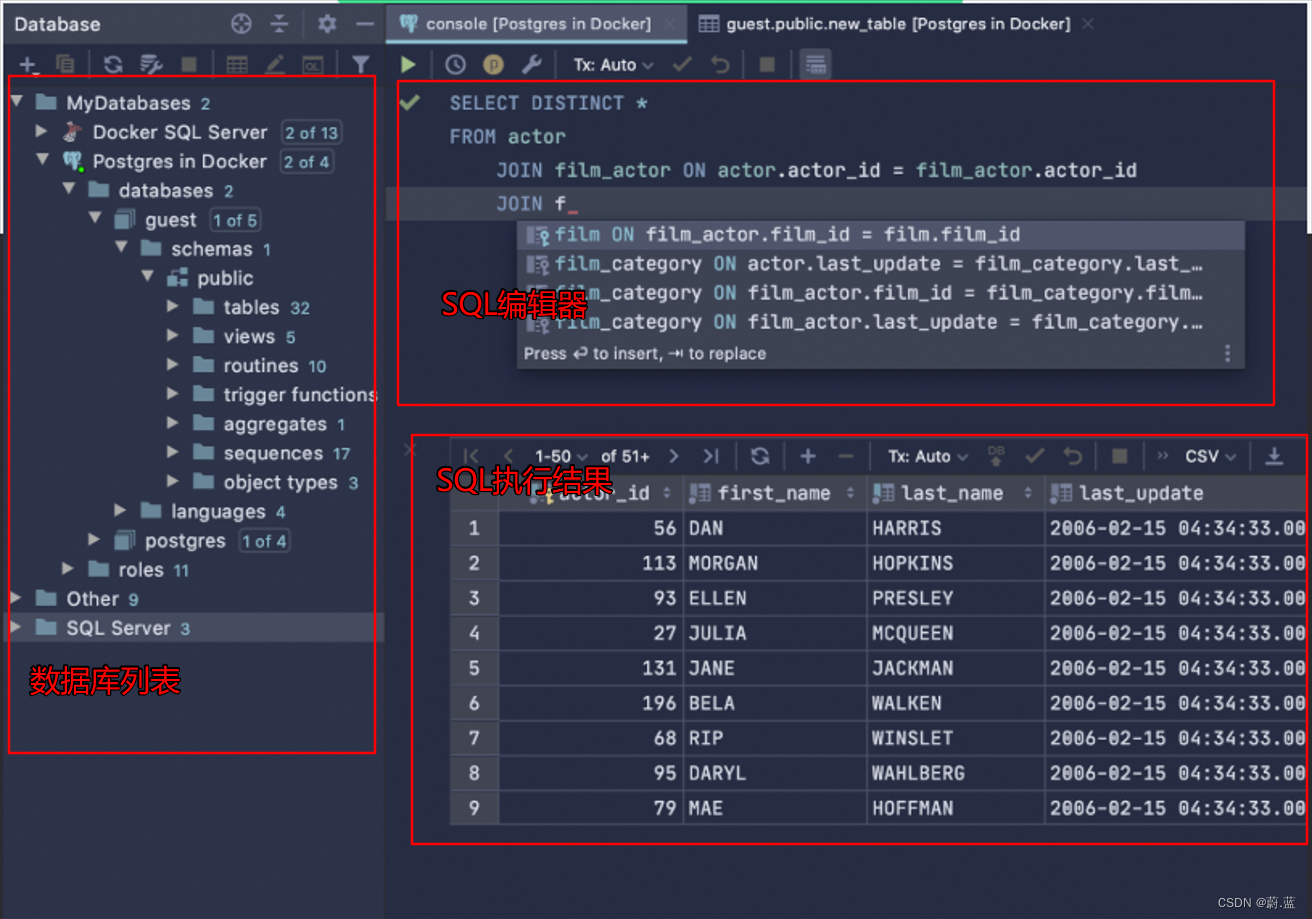Open Tx: Auto dropdown in results toolbar
Screen dimensions: 1312x919
[x=928, y=456]
